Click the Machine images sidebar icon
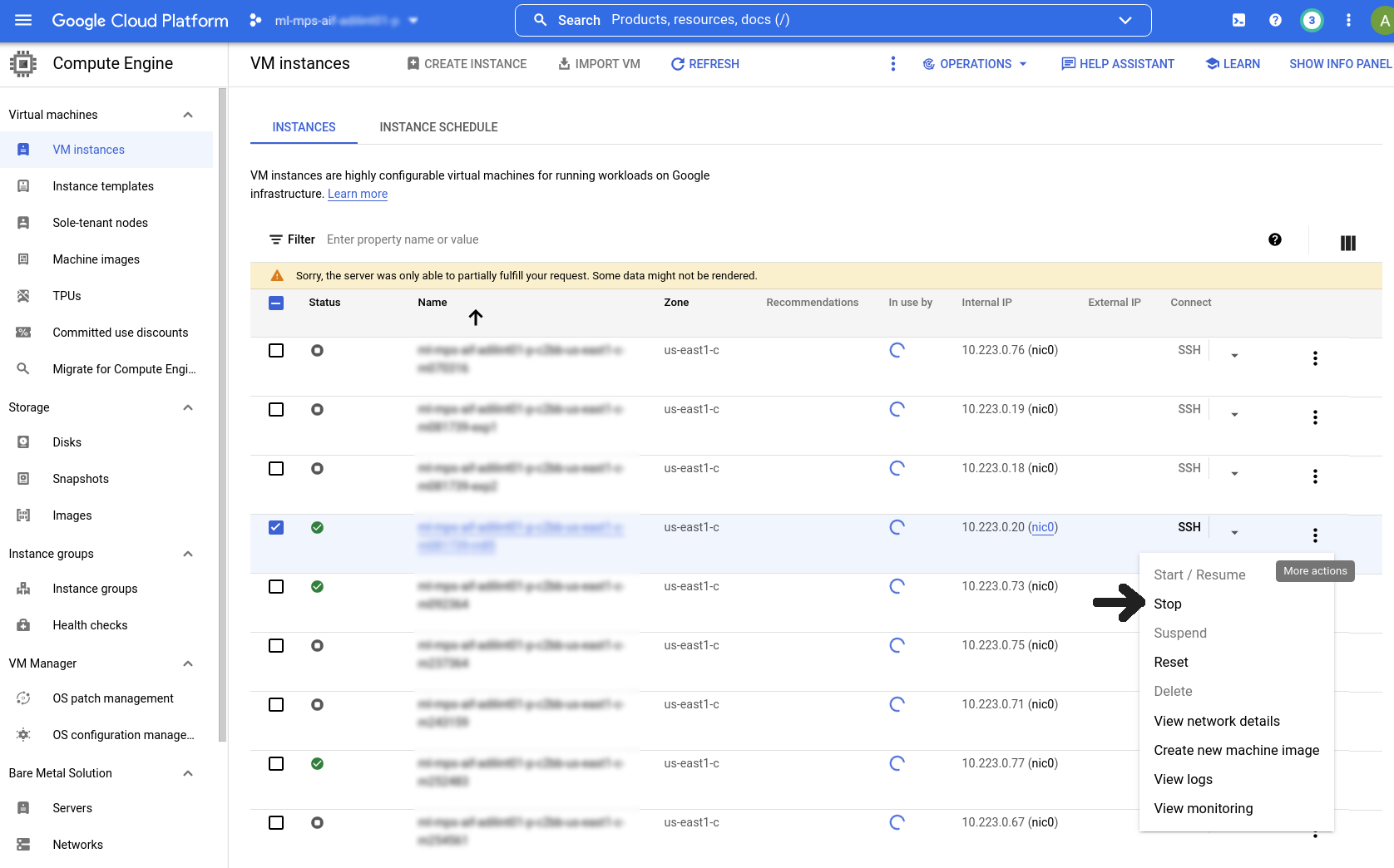The image size is (1394, 868). (x=23, y=259)
